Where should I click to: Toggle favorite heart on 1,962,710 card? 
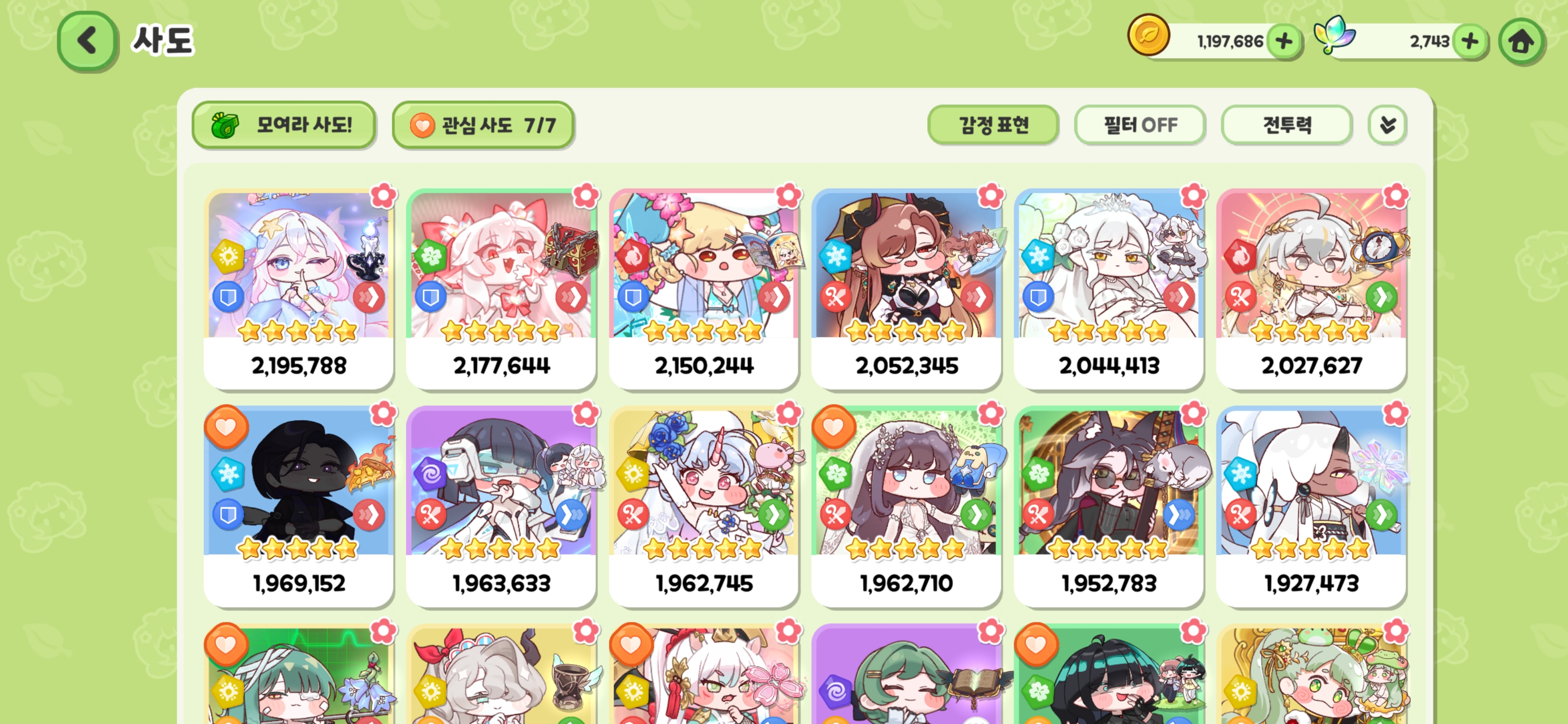coord(833,427)
